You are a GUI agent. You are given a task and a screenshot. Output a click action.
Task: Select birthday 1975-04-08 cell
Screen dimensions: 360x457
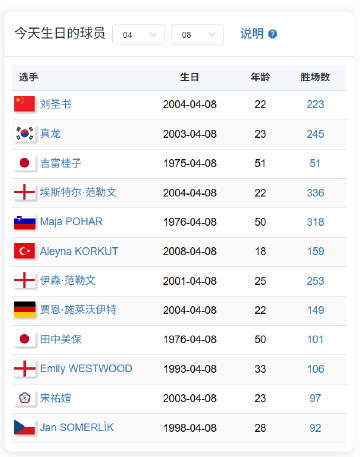190,163
